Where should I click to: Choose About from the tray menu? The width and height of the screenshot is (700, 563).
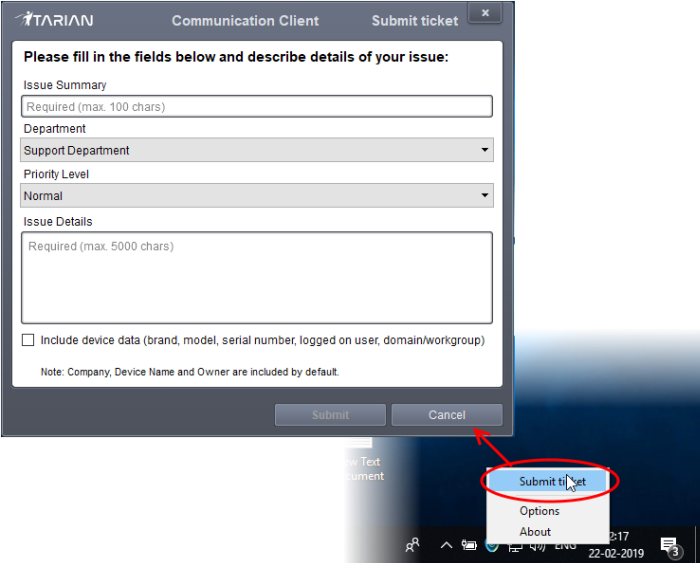tap(535, 532)
